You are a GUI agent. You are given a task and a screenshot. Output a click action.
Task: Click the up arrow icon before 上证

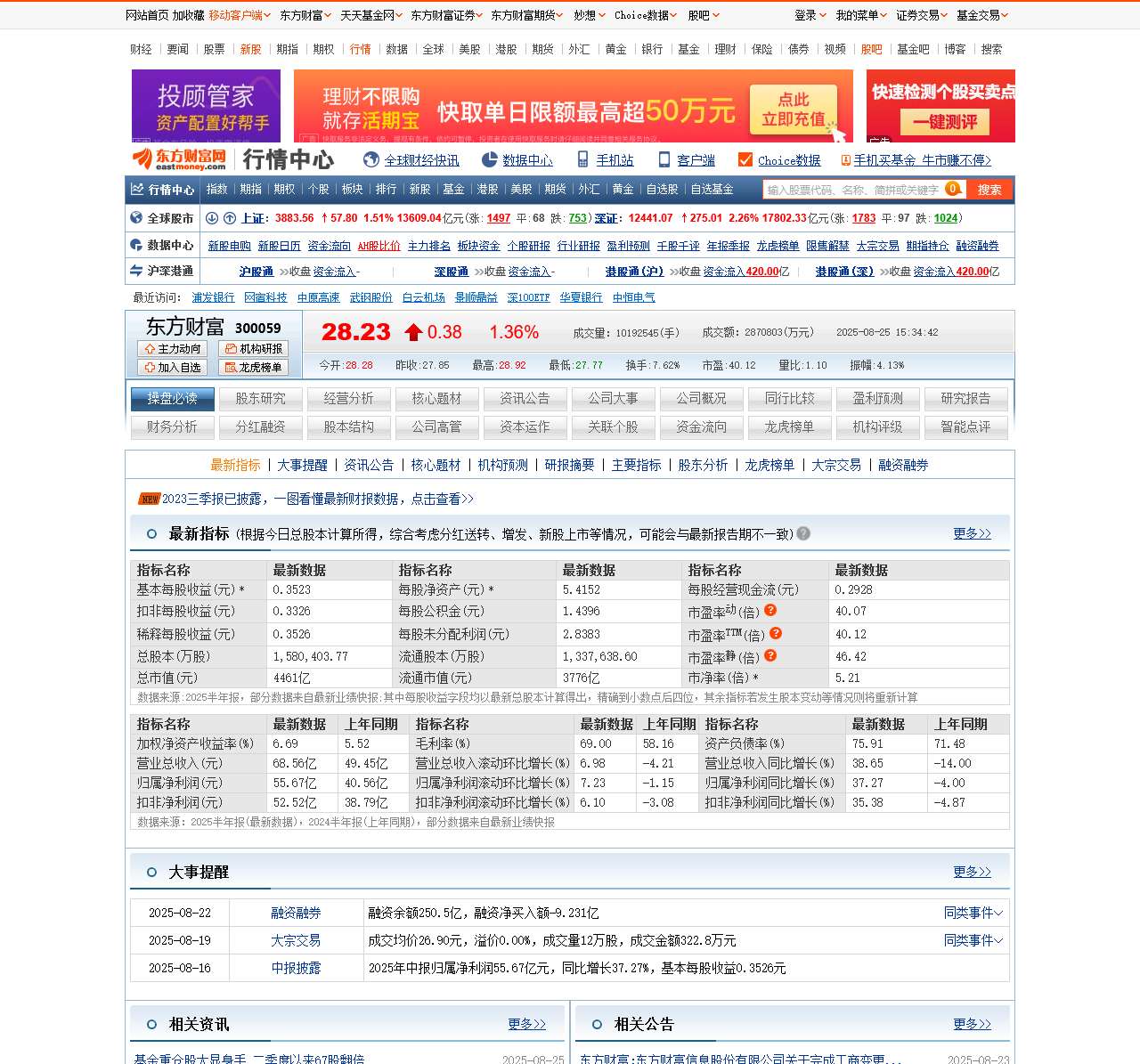pos(229,218)
